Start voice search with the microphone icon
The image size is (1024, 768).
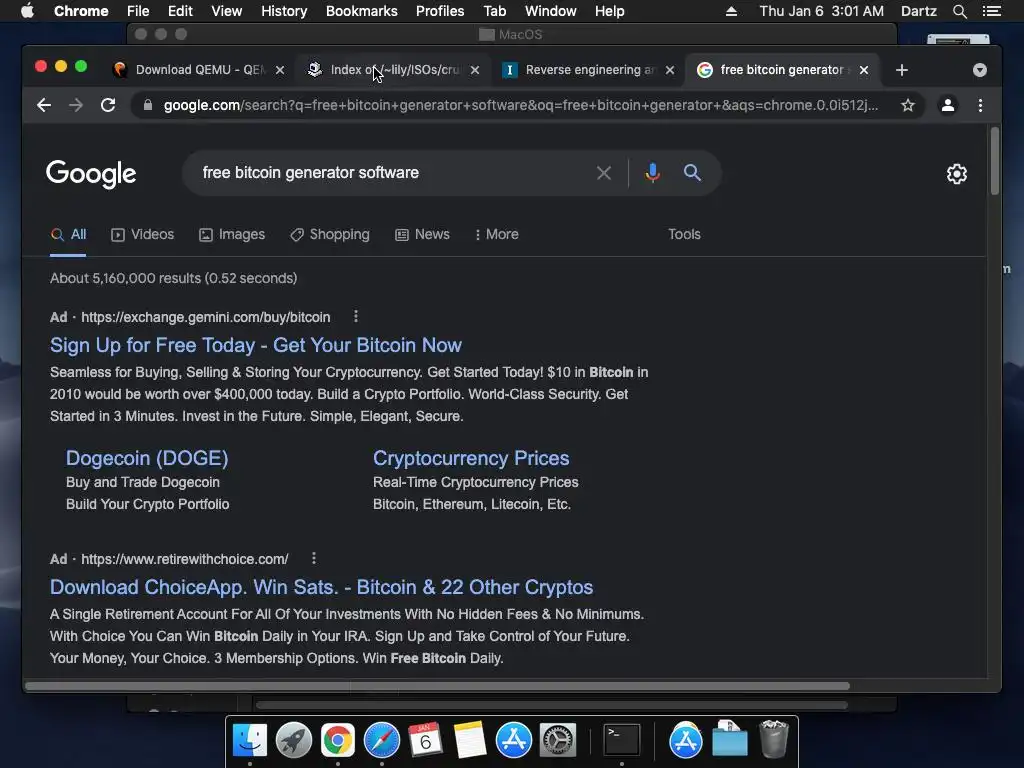[652, 173]
